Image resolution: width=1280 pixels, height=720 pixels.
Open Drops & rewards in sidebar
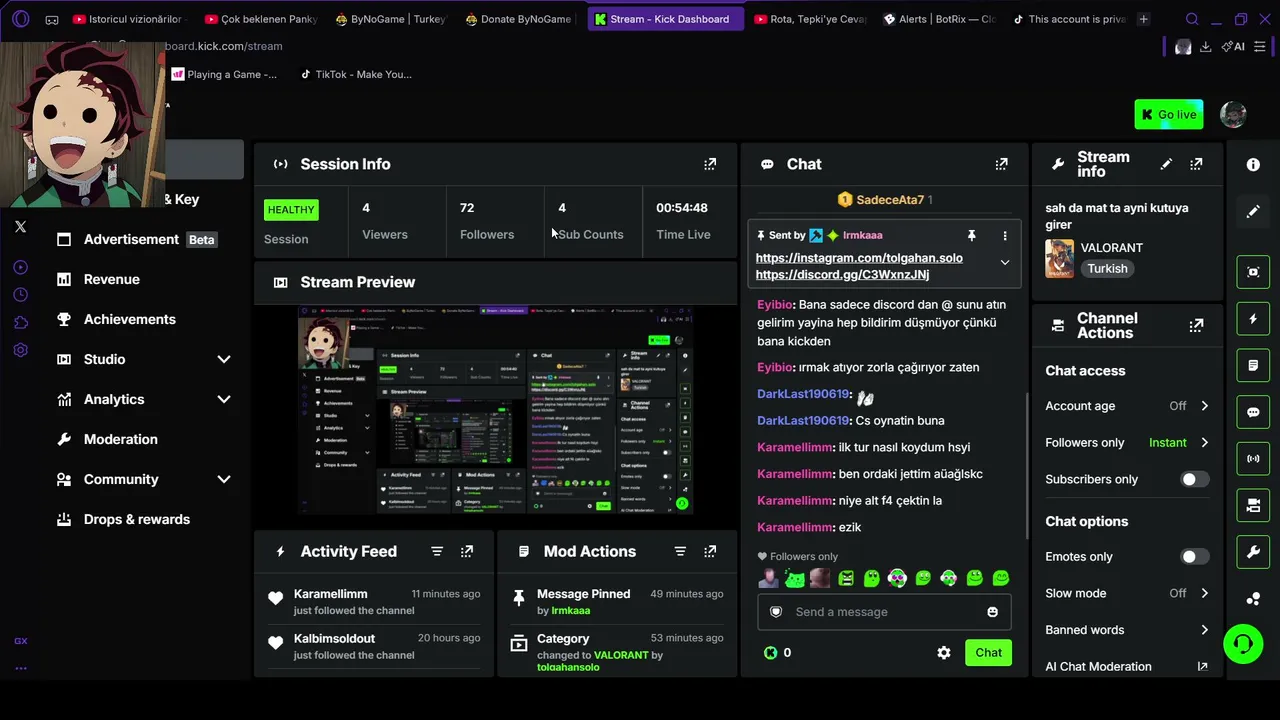tap(144, 519)
